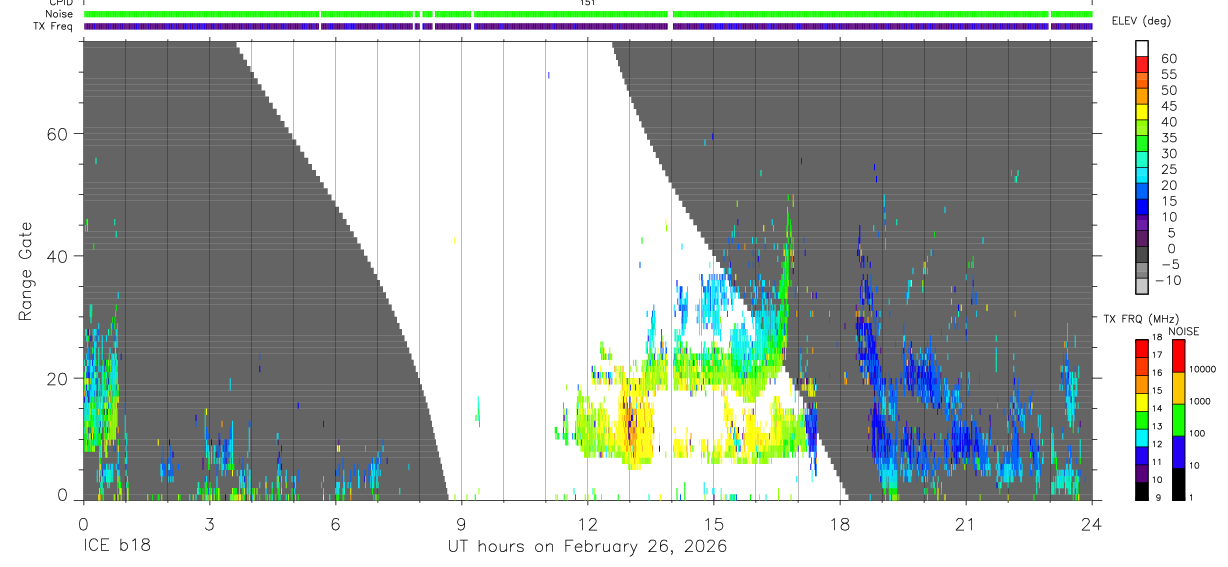Click x-axis tick label '12'
Screen dimensions: 1228x567
click(587, 524)
